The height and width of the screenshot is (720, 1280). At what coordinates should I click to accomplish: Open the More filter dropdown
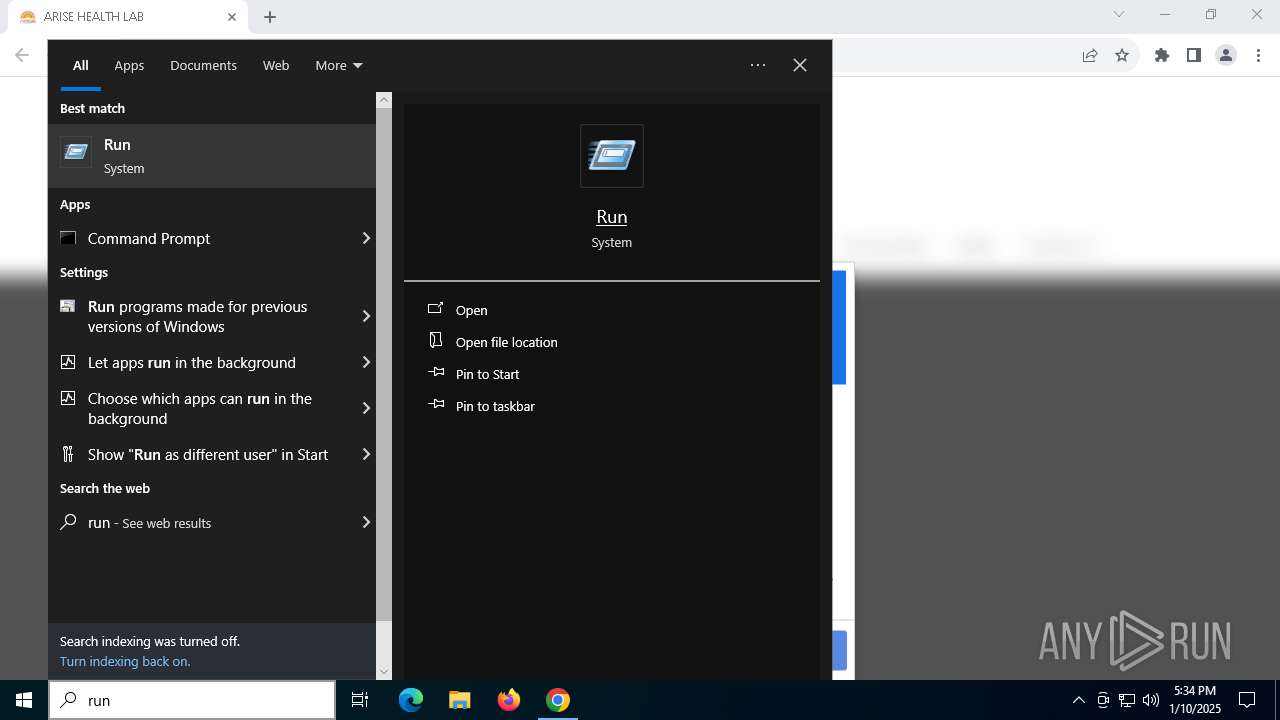pos(339,65)
